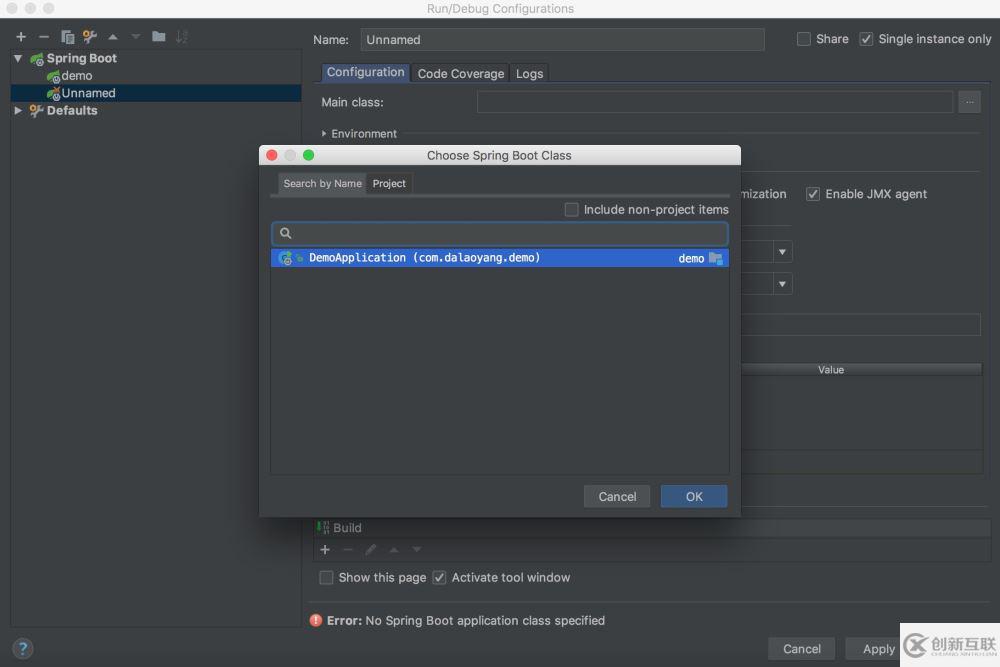1000x667 pixels.
Task: Copy configuration using the duplicate icon
Action: tap(67, 37)
